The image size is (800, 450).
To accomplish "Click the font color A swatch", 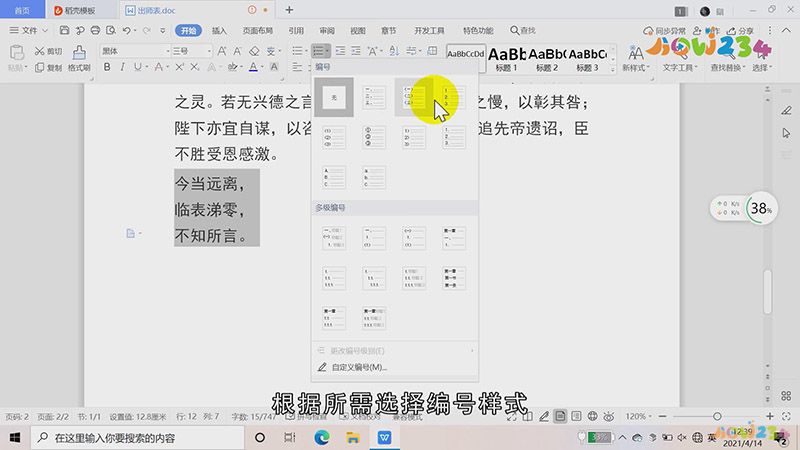I will [254, 67].
